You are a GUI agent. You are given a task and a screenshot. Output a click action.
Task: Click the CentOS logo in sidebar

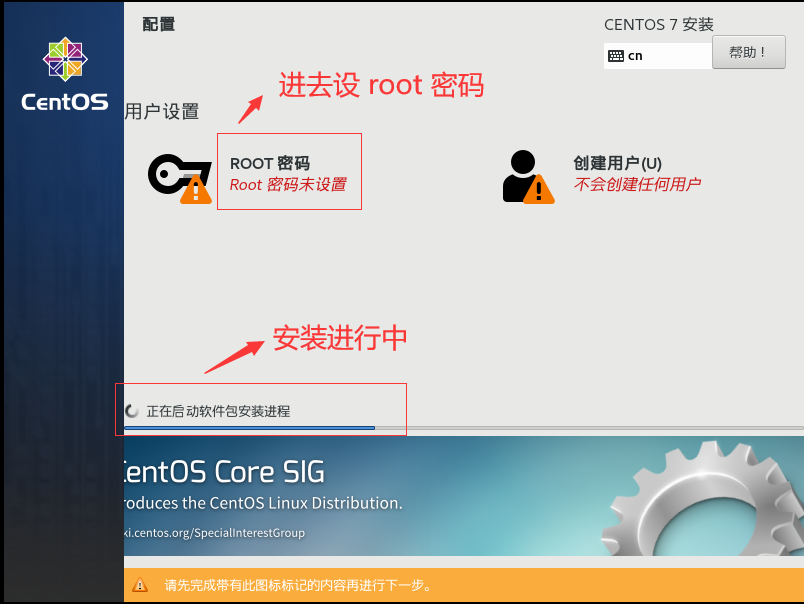tap(65, 74)
